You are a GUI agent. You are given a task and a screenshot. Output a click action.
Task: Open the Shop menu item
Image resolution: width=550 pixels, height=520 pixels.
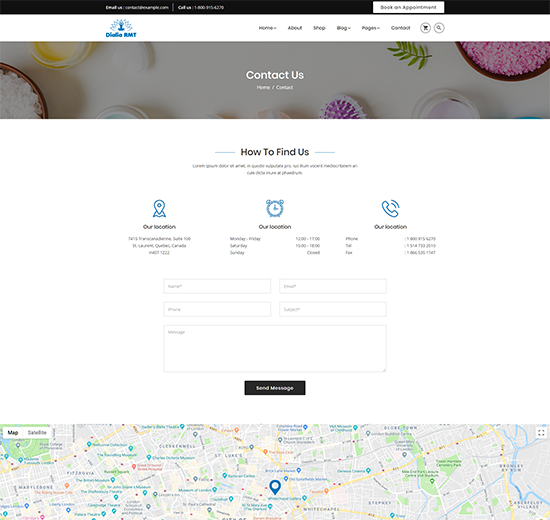coord(319,28)
